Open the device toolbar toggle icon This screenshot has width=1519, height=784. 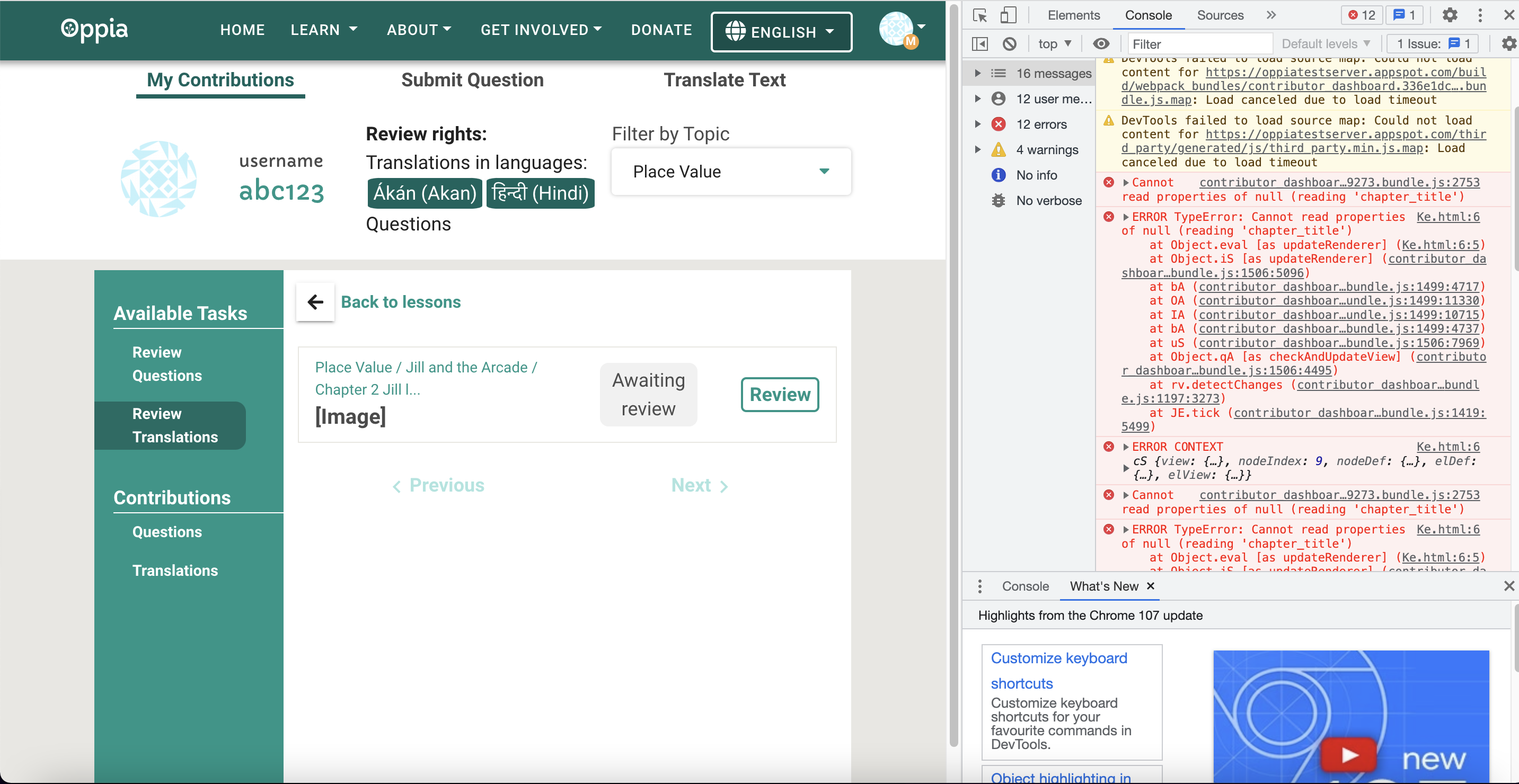(1009, 15)
